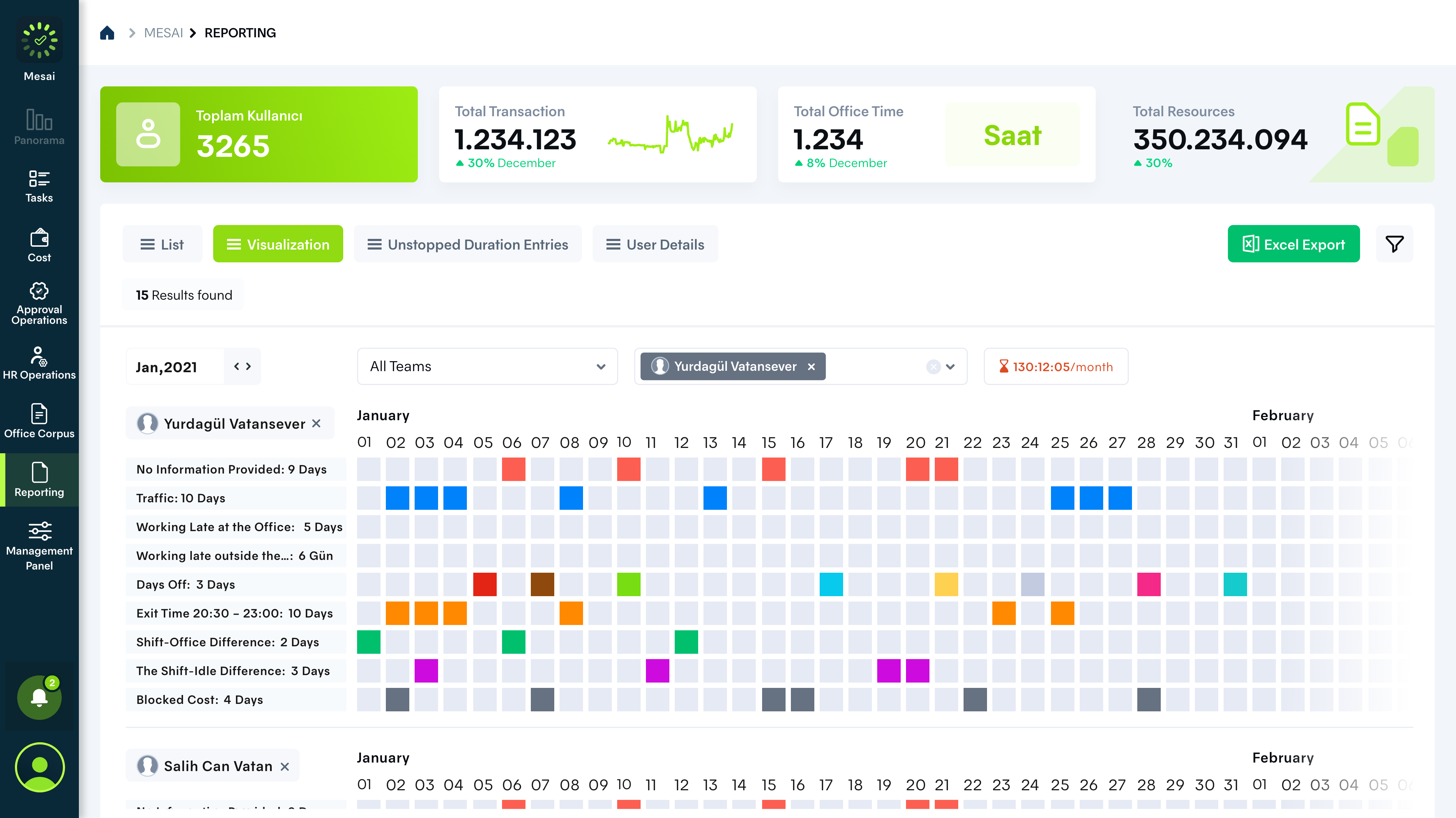Click blue Traffic cell on Jan 02
This screenshot has width=1456, height=818.
tap(397, 498)
